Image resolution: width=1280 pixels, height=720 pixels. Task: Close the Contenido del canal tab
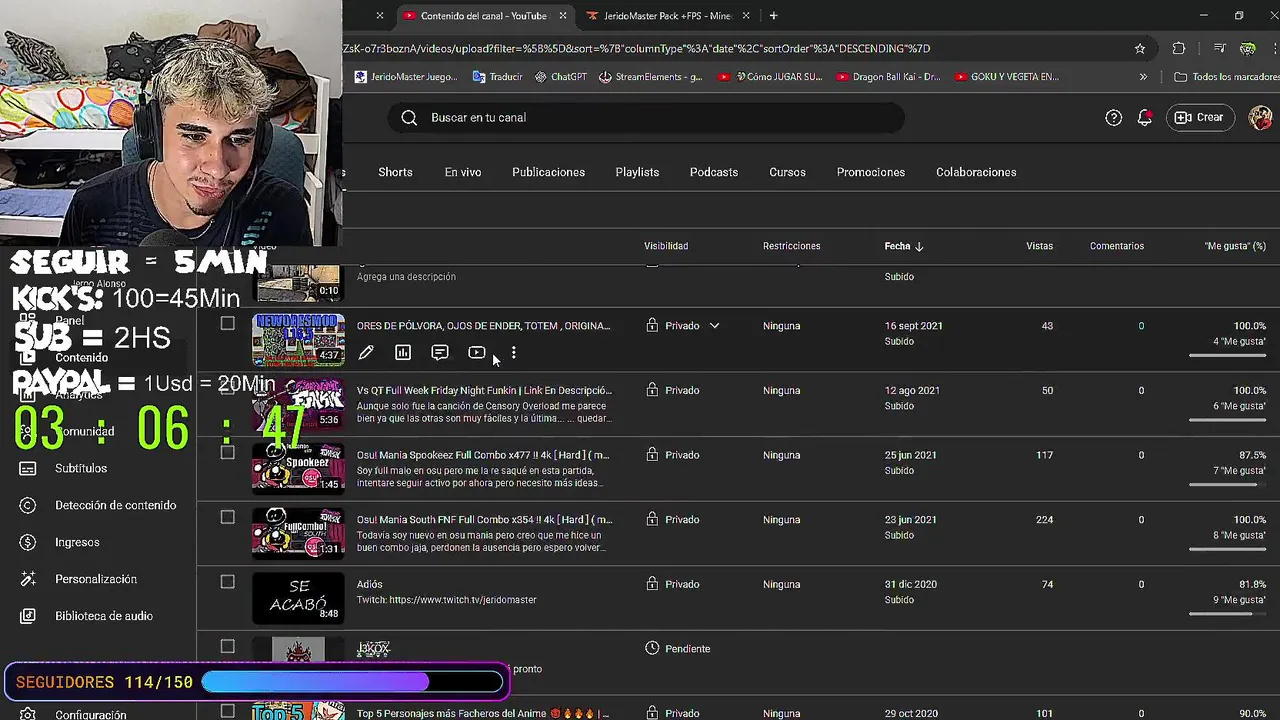point(563,16)
